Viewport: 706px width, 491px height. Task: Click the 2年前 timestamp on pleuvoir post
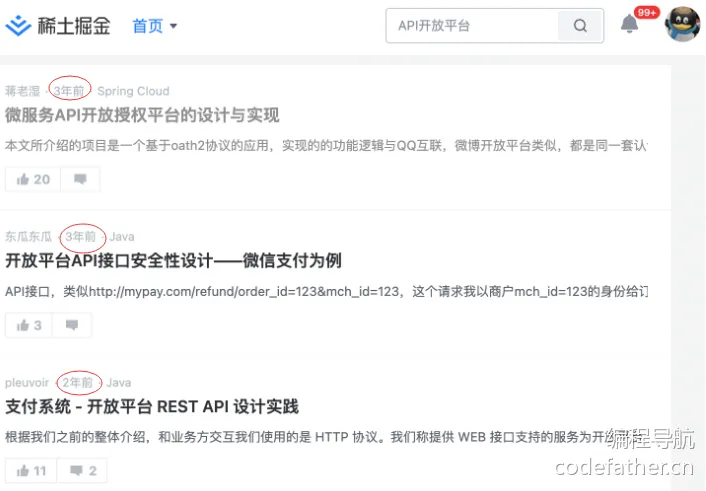(77, 382)
